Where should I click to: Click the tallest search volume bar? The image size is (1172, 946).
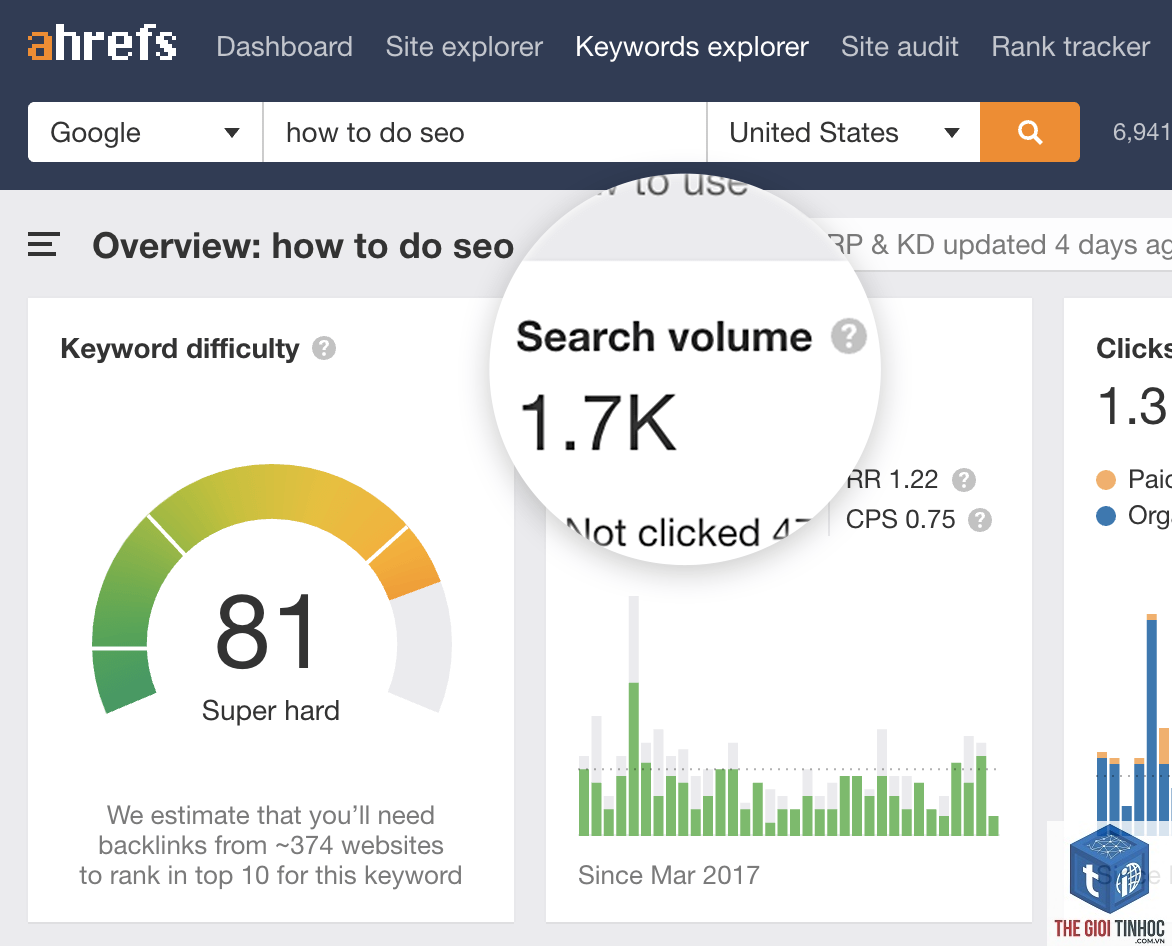[x=634, y=716]
